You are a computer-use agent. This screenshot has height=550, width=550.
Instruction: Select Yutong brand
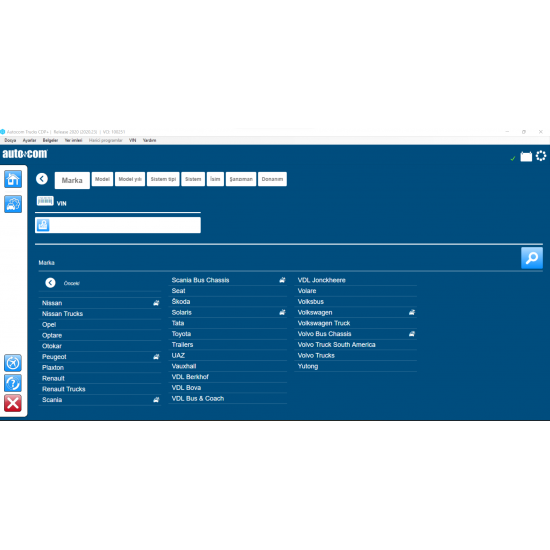pyautogui.click(x=356, y=366)
